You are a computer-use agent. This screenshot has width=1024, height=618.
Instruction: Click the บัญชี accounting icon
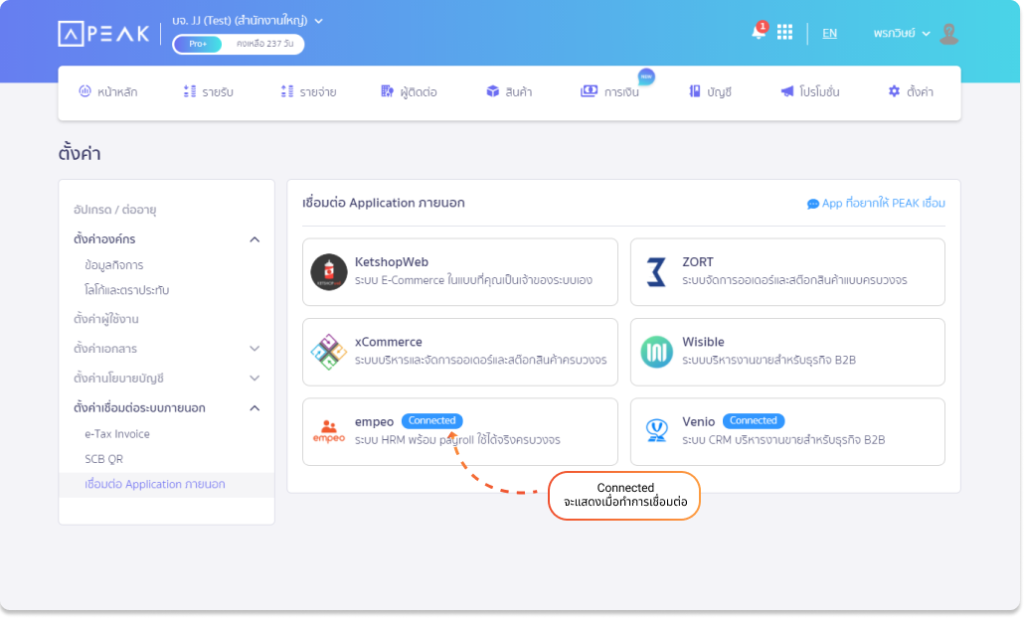click(x=694, y=91)
